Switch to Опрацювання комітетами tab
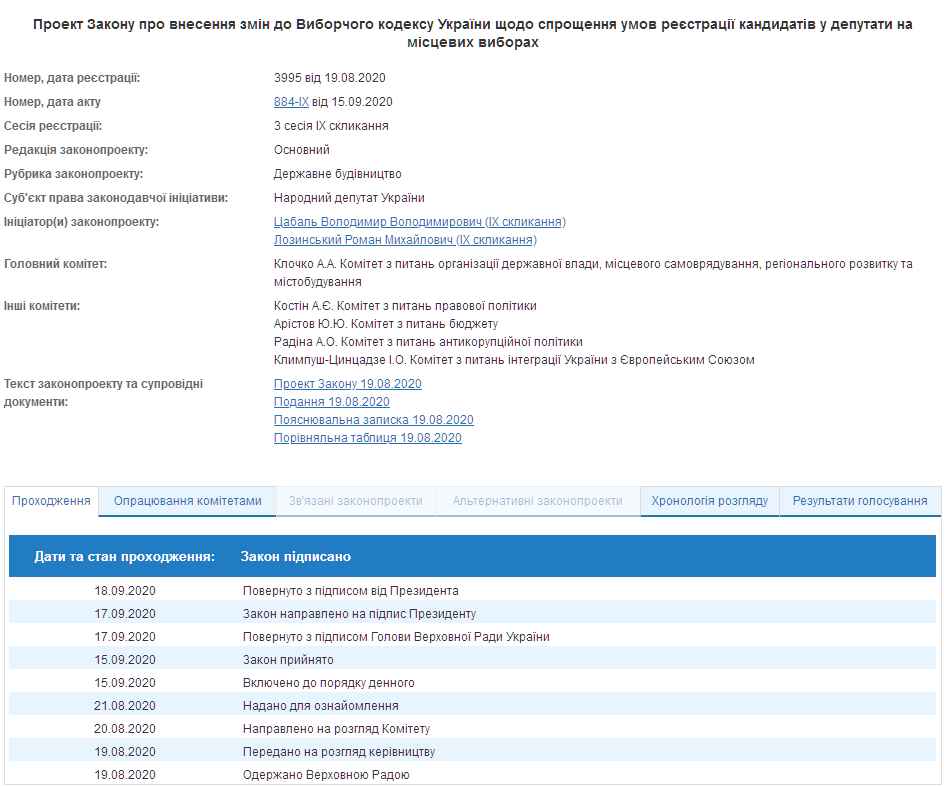Screen dimensions: 948x786 187,501
